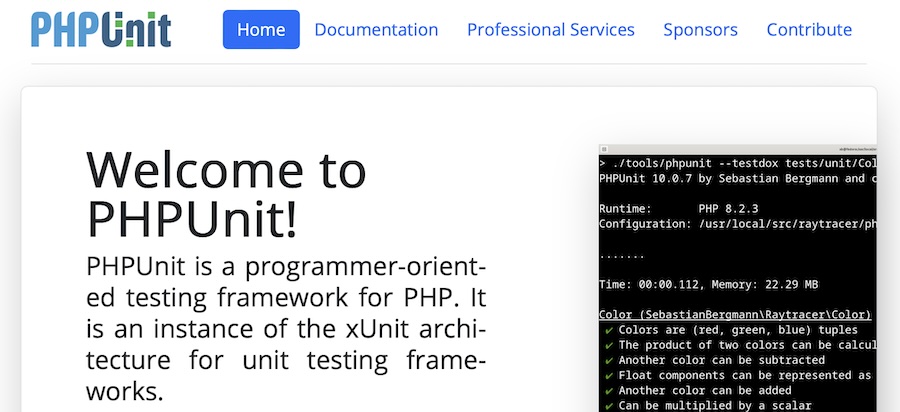Image resolution: width=900 pixels, height=412 pixels.
Task: Click the underlined Color class heading in terminal
Action: pyautogui.click(x=735, y=314)
